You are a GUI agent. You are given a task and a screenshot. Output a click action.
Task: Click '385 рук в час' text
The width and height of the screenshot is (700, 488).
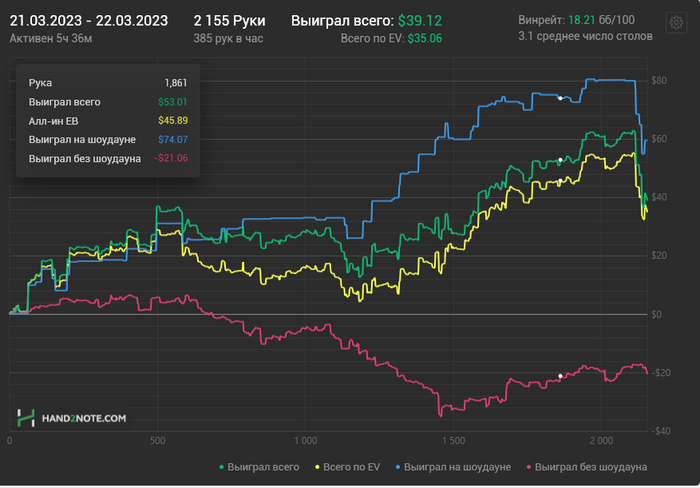tap(228, 38)
